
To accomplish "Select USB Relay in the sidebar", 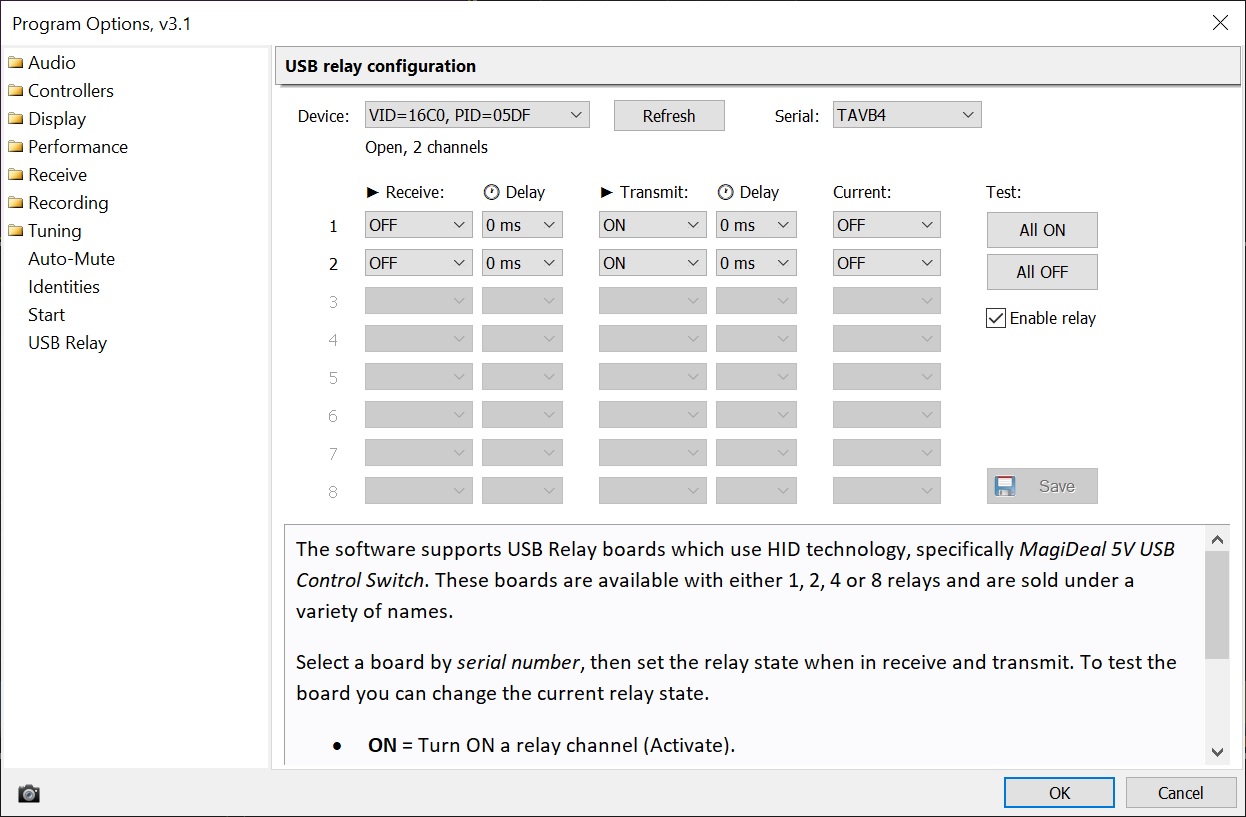I will click(x=67, y=343).
